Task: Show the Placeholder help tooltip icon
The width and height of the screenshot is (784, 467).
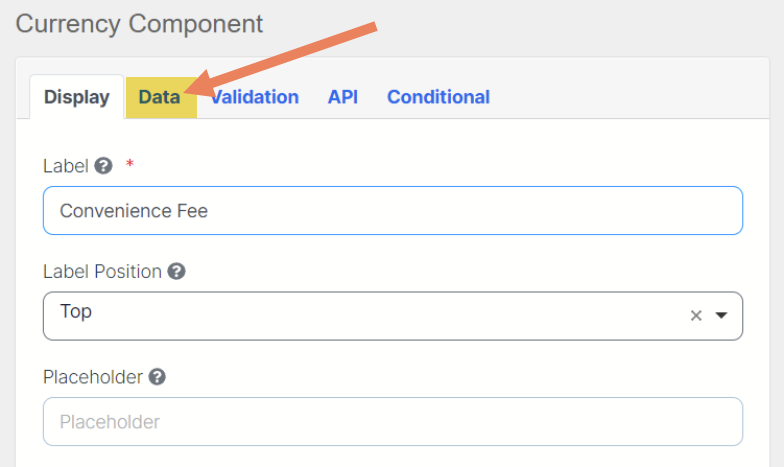Action: (x=156, y=377)
